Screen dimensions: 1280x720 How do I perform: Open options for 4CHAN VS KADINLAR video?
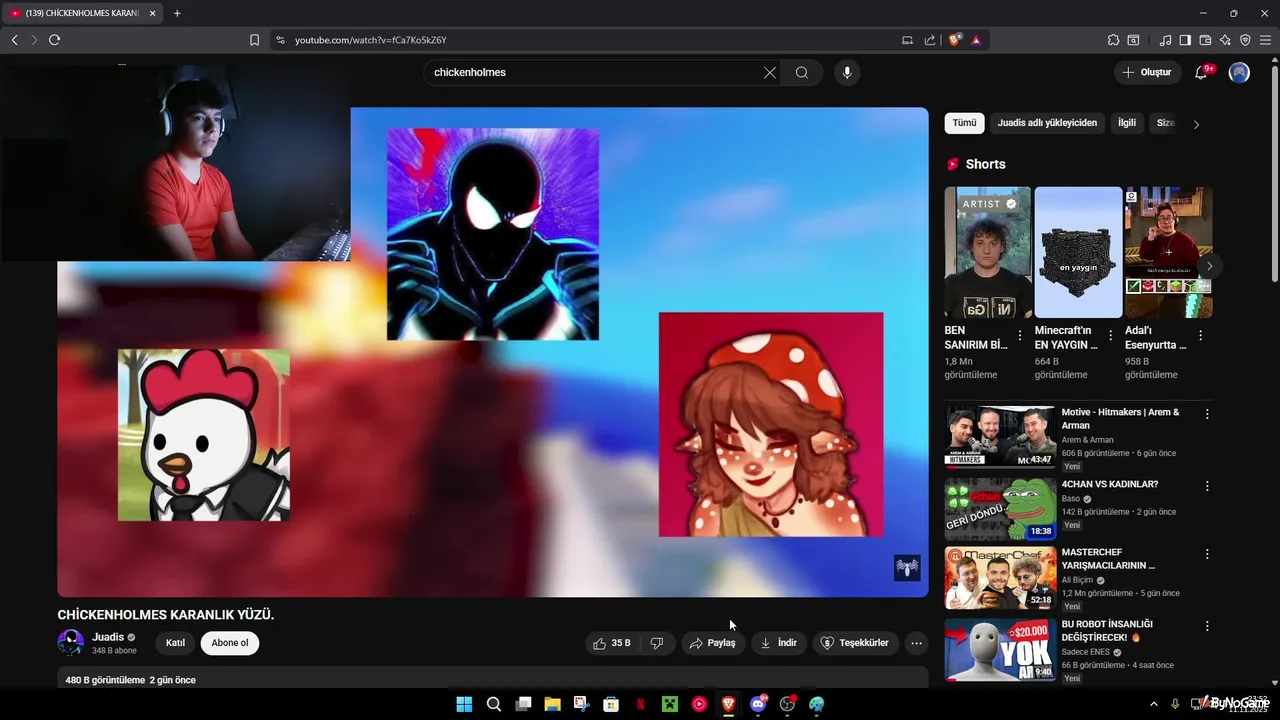1207,486
